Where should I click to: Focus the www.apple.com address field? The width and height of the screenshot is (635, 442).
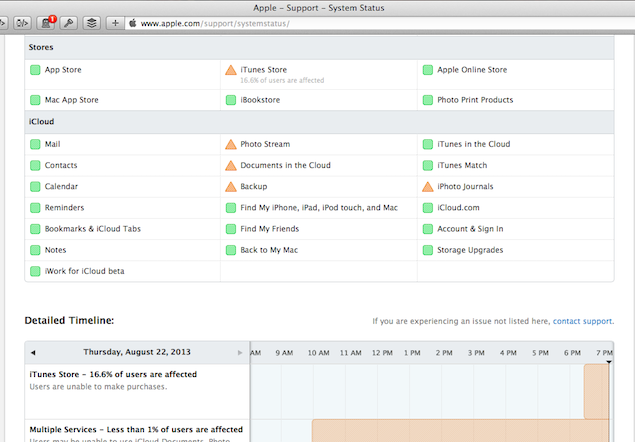pyautogui.click(x=381, y=23)
